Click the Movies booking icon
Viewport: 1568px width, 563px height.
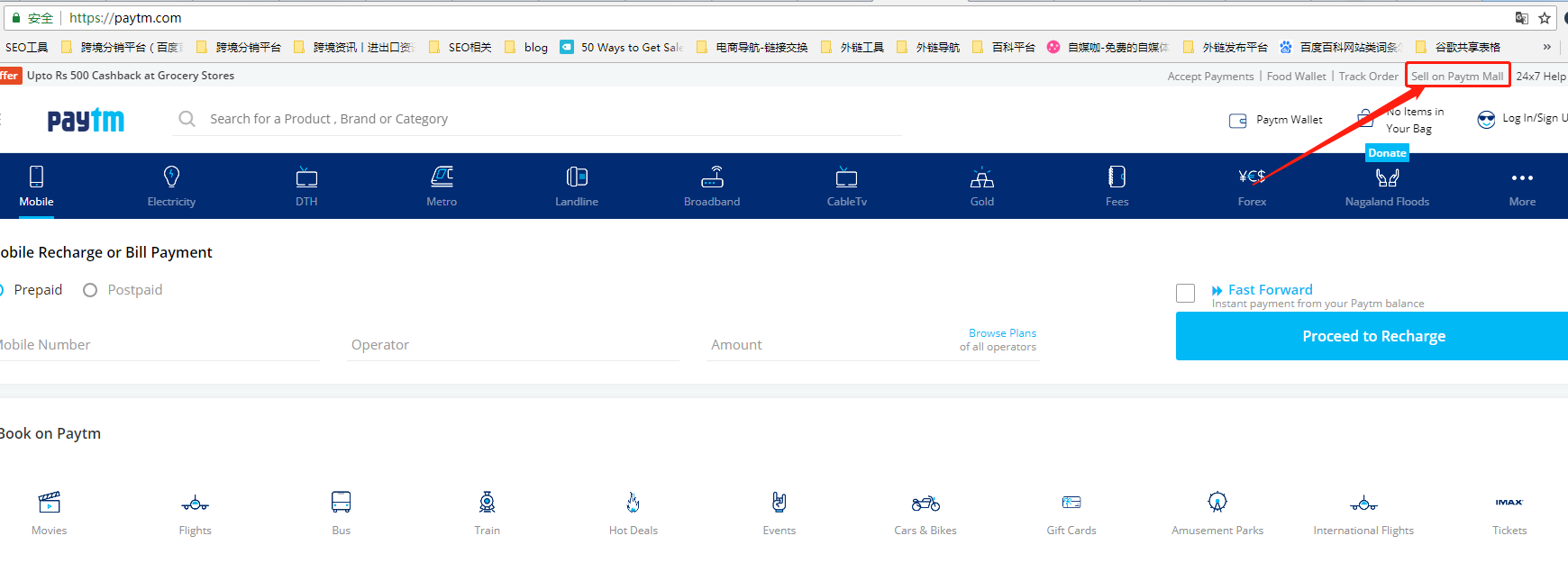tap(50, 502)
